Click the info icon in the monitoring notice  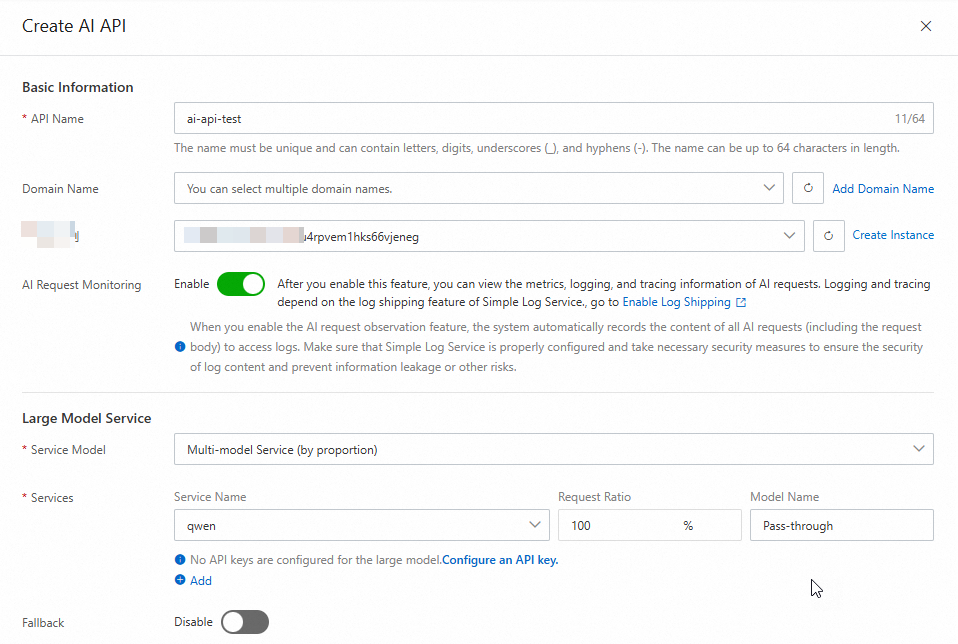coord(180,347)
